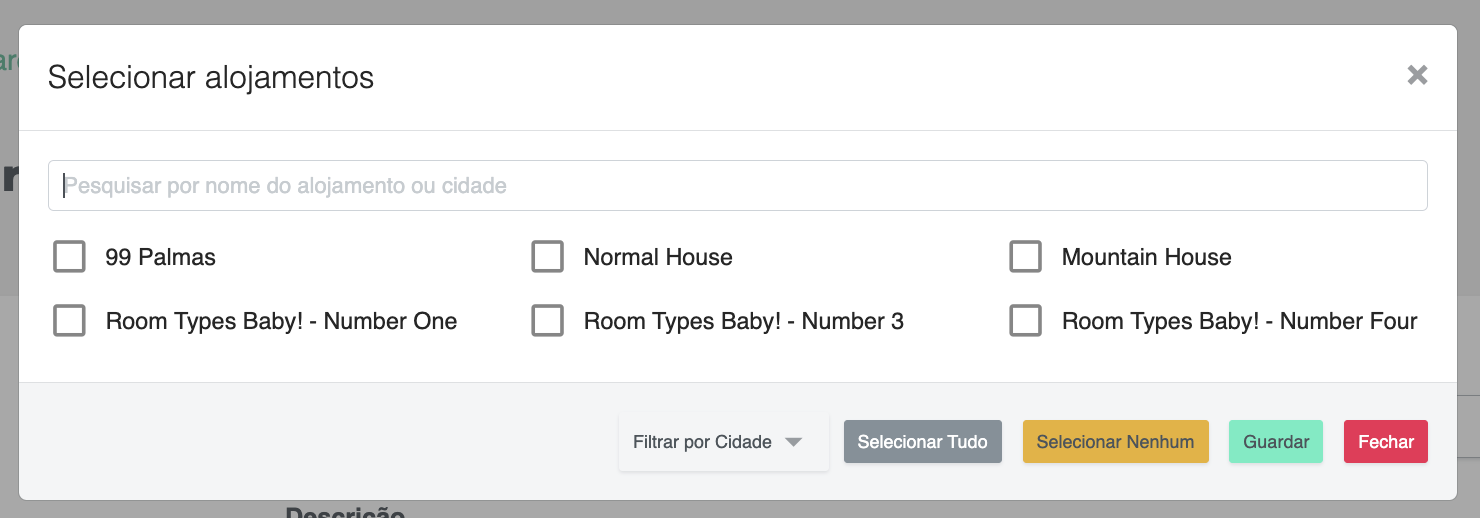This screenshot has height=518, width=1480.
Task: Click the red Fechar button
Action: click(x=1385, y=442)
